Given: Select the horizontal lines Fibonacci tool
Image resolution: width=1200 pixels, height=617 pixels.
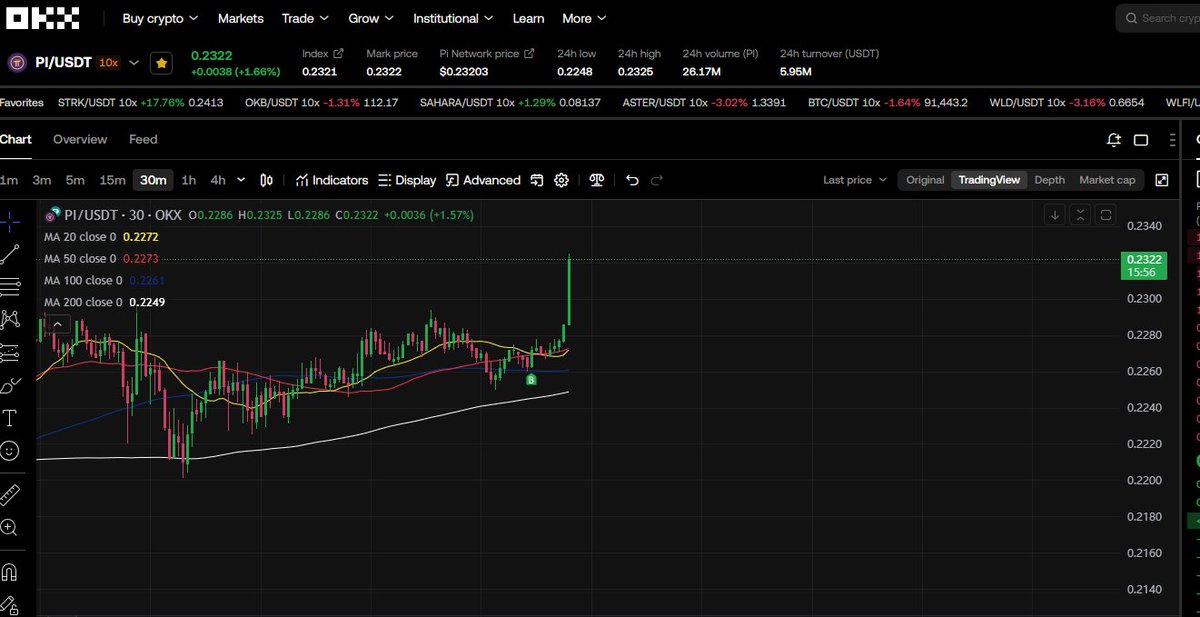Looking at the screenshot, I should [x=10, y=287].
